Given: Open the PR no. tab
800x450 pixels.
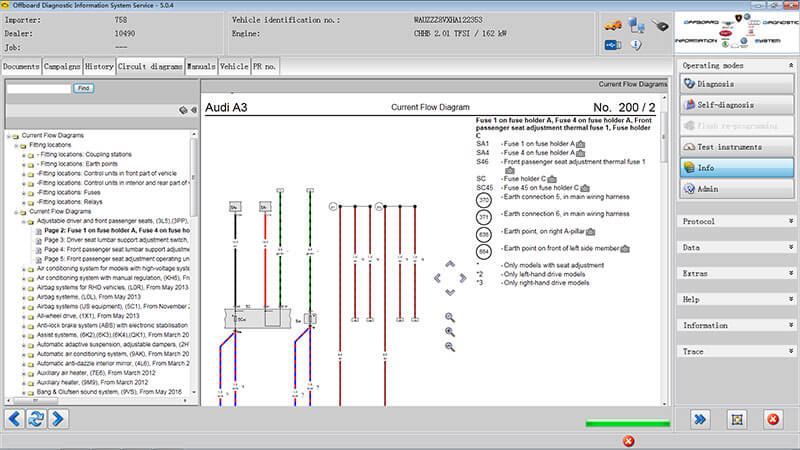Looking at the screenshot, I should [x=265, y=67].
